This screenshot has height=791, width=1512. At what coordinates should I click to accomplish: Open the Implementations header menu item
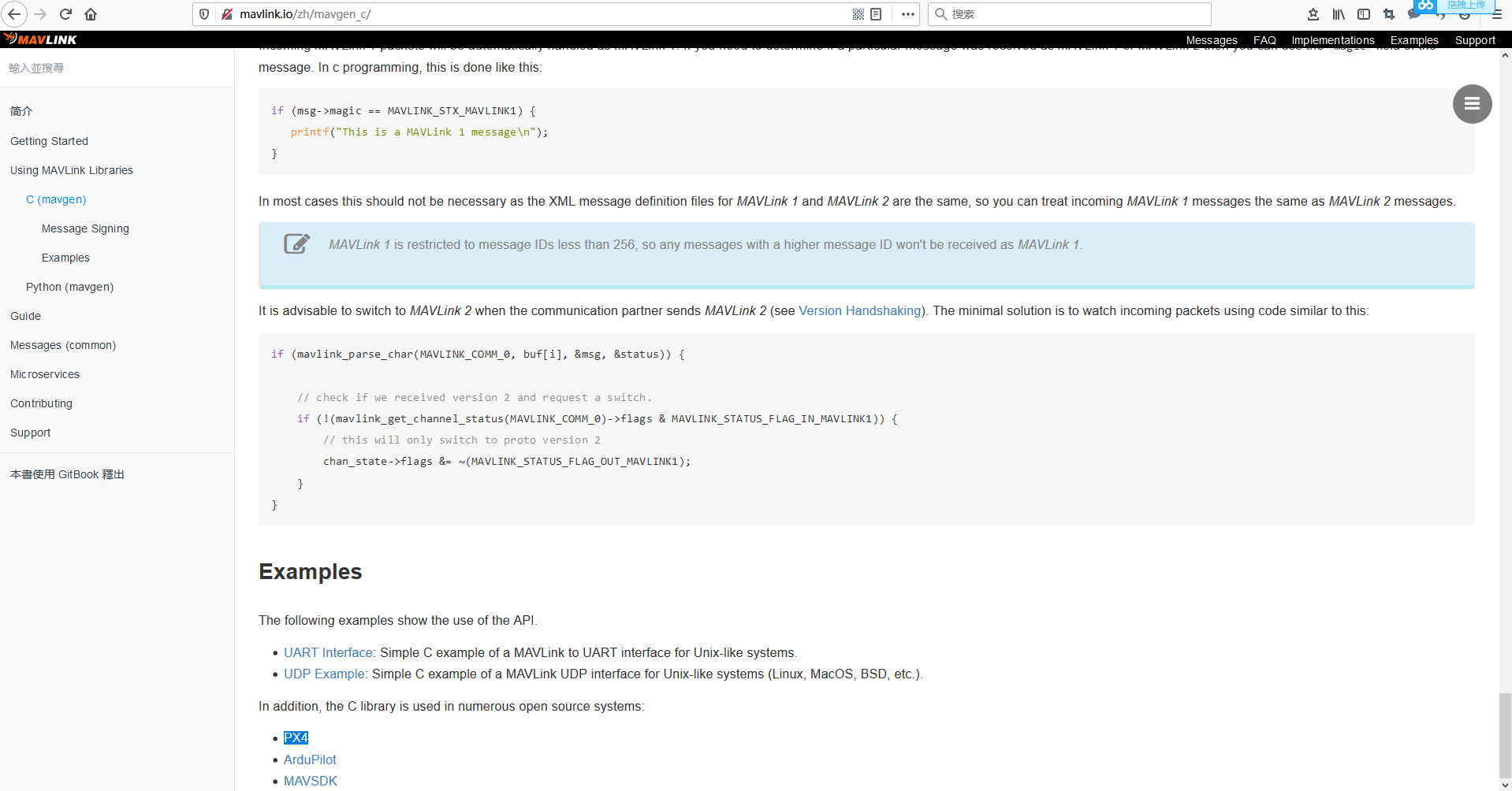[x=1332, y=39]
